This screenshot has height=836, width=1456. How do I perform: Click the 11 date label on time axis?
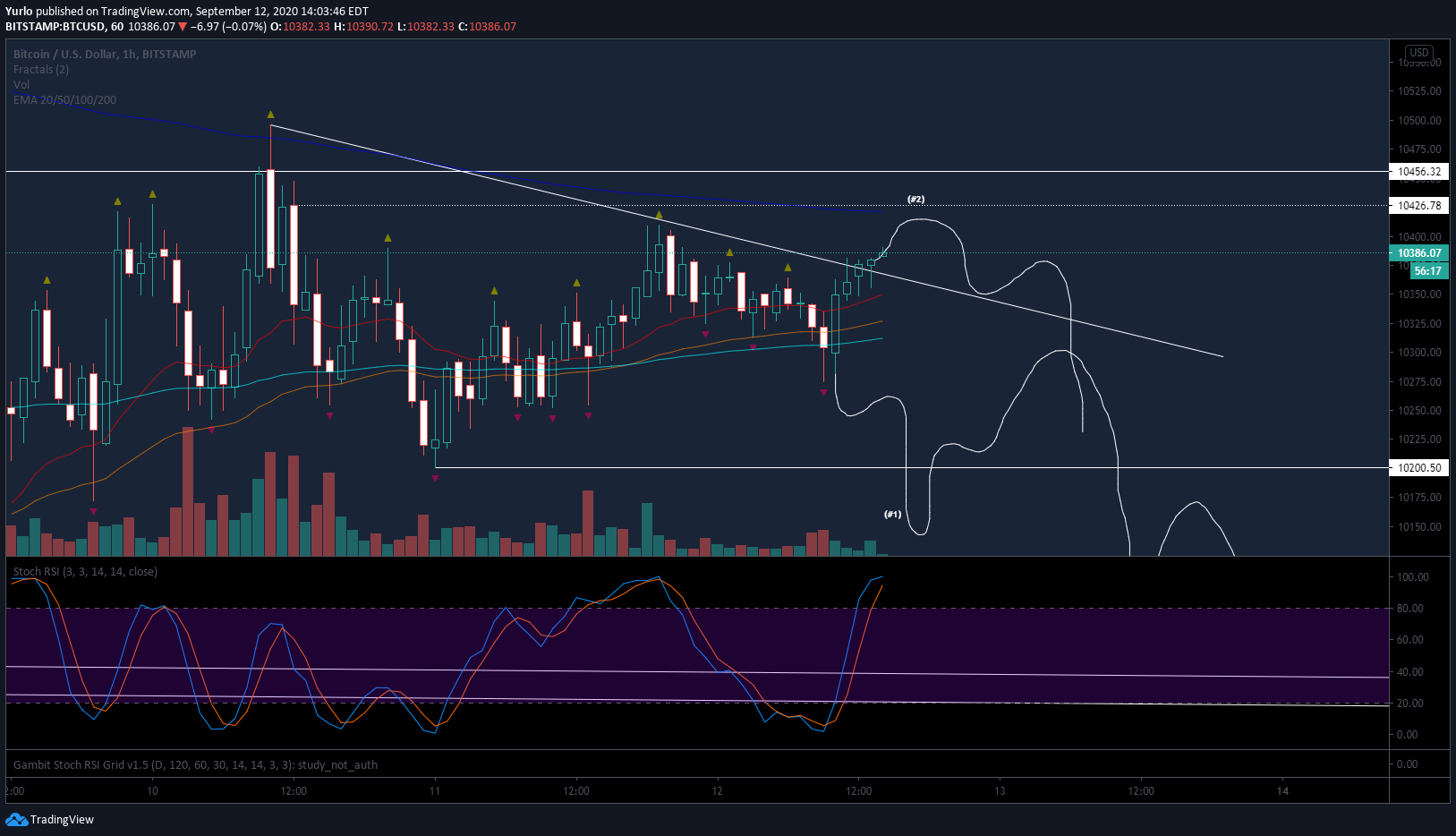click(x=434, y=790)
